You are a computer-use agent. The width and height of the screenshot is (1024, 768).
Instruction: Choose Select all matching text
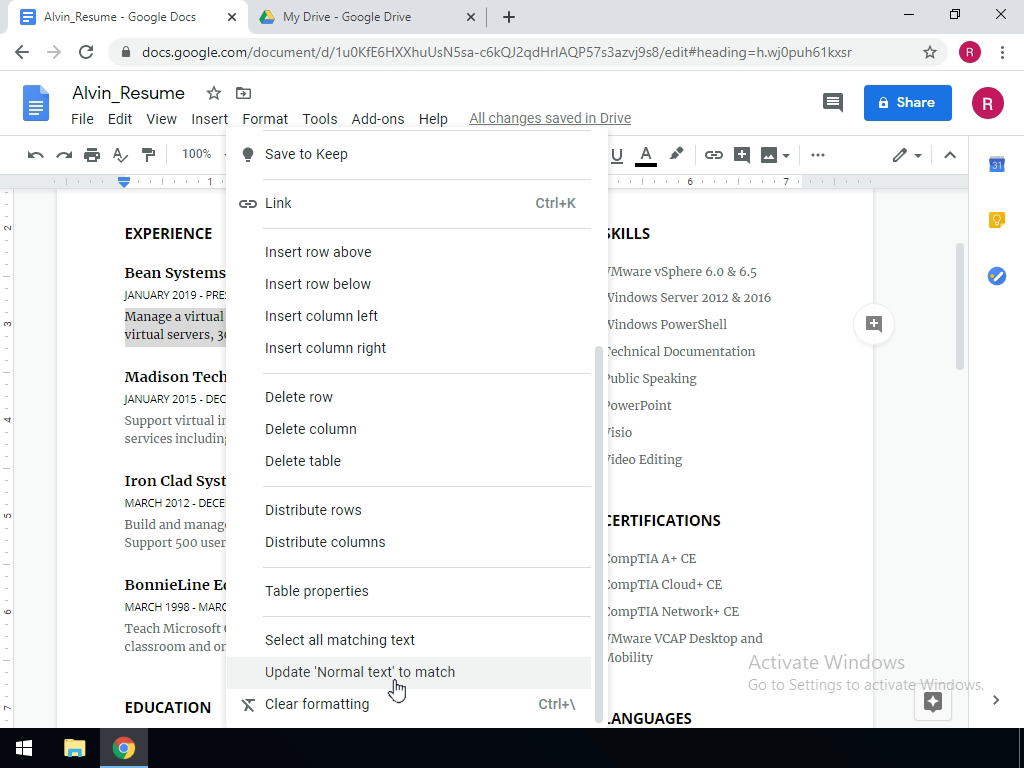pyautogui.click(x=409, y=640)
